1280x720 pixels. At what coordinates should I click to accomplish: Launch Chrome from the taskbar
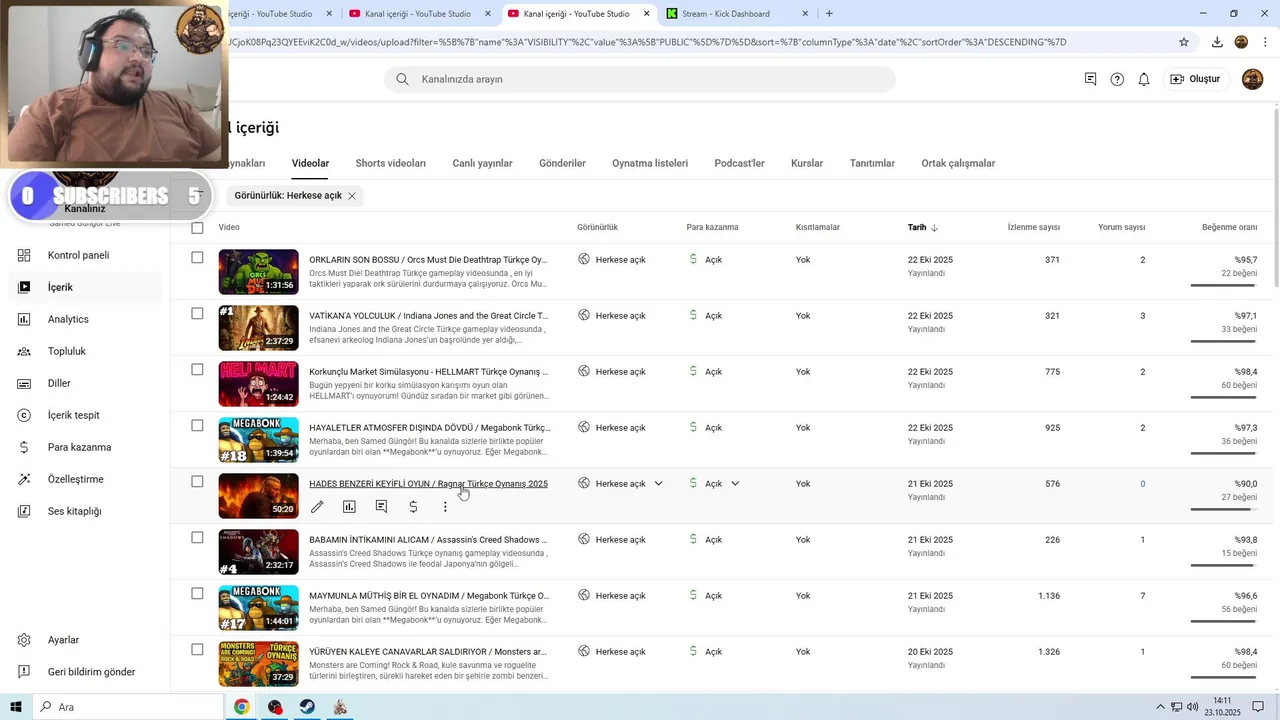tap(242, 707)
